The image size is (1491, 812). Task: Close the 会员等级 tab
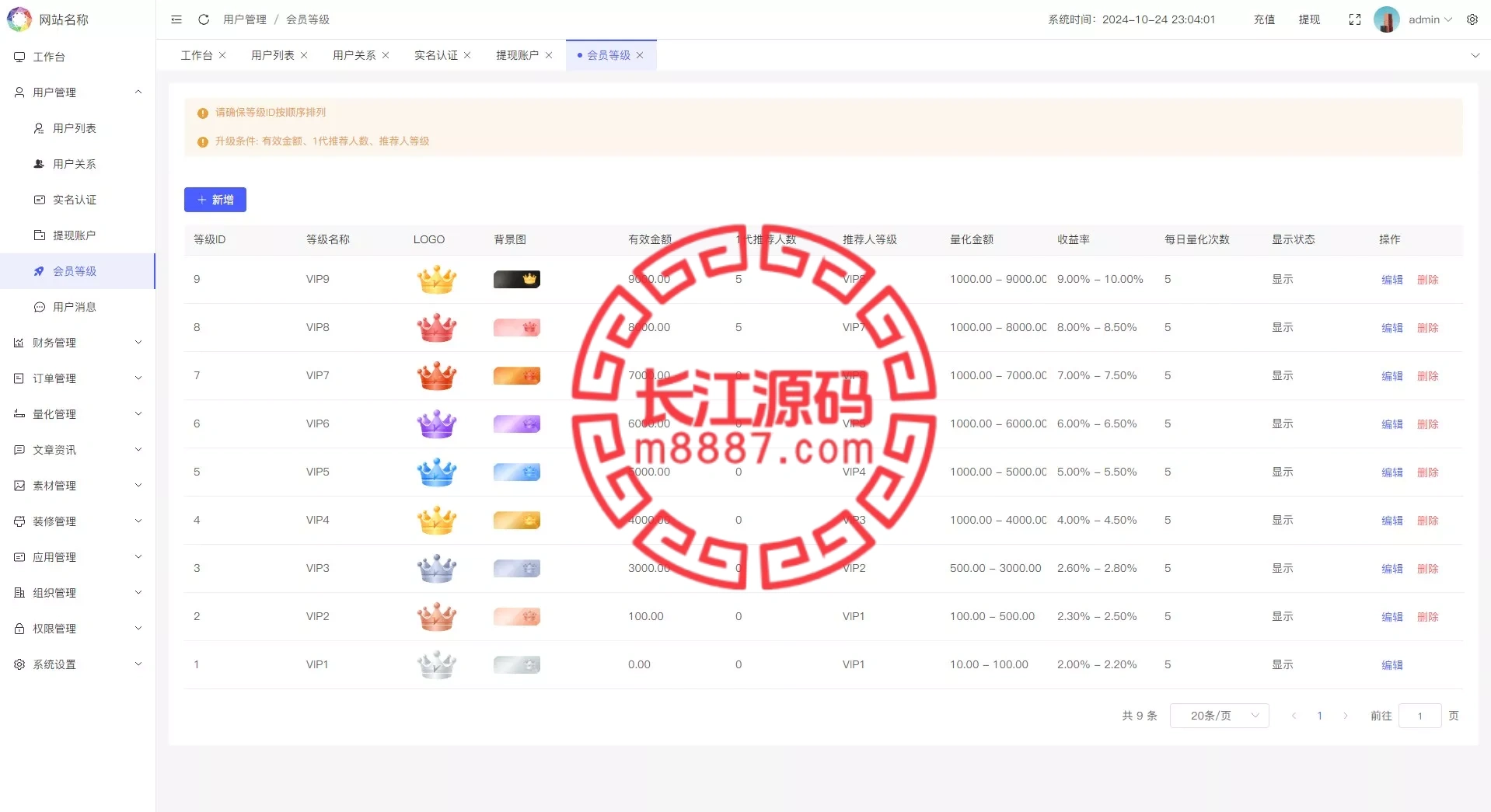point(640,55)
